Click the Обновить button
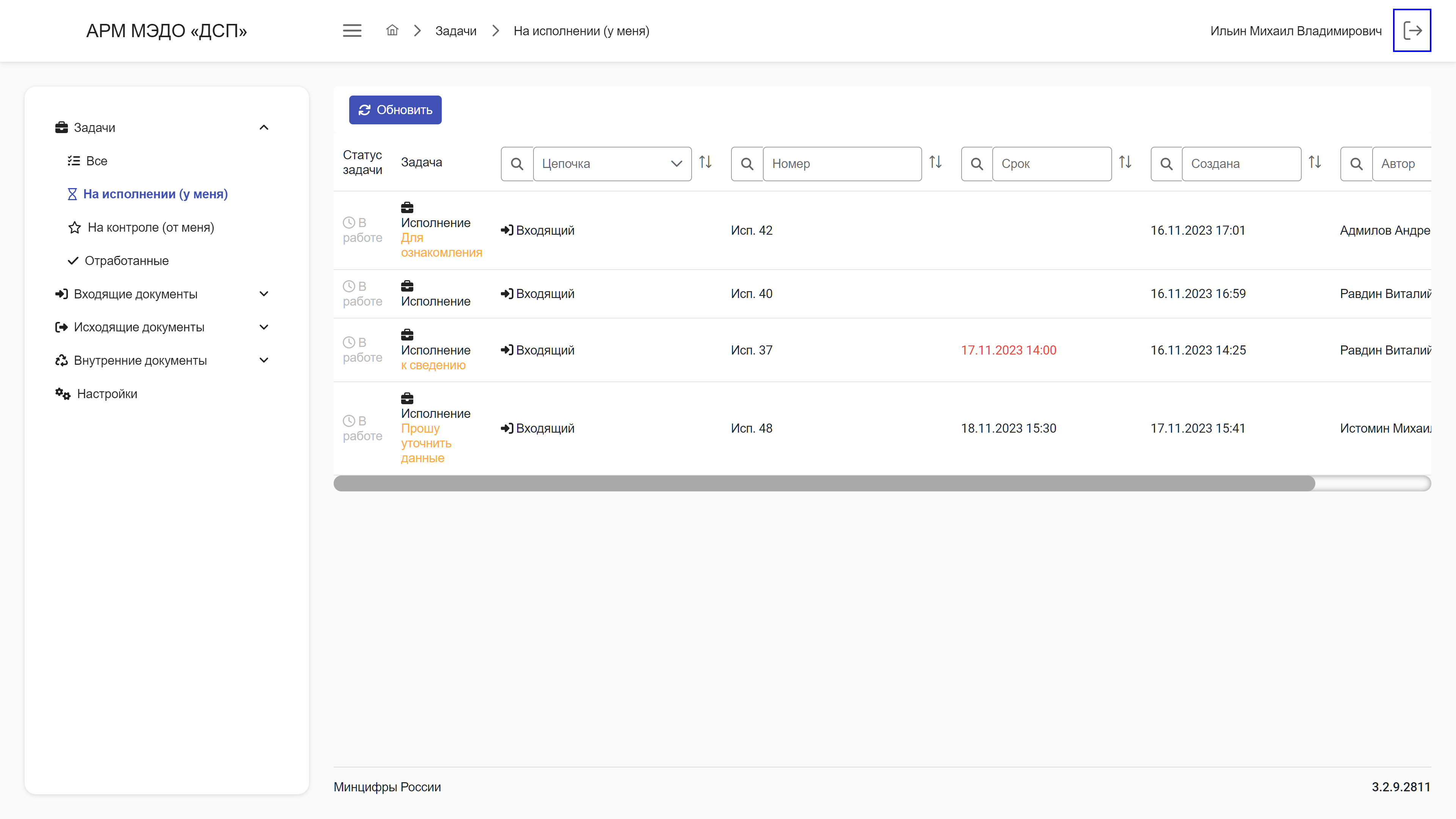1456x819 pixels. 395,110
